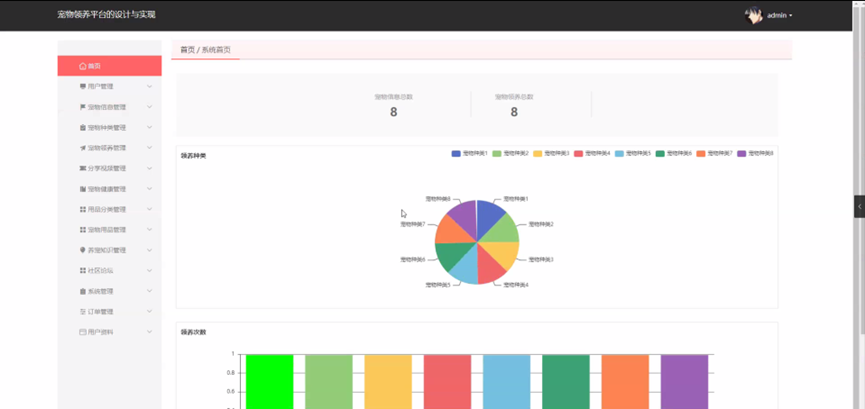Click the 宠物健康管理 sidebar icon
This screenshot has width=865, height=409.
click(x=83, y=189)
